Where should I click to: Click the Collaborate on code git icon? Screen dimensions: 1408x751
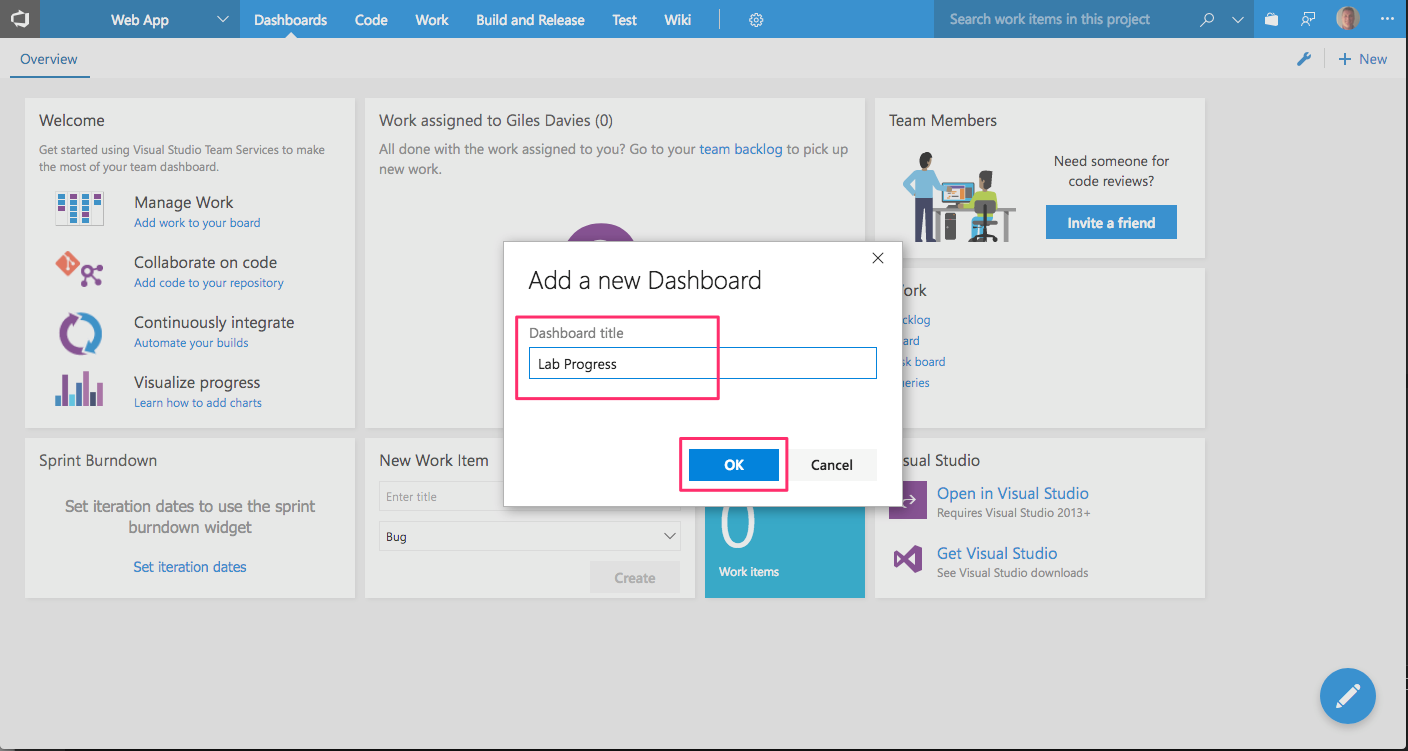click(79, 270)
